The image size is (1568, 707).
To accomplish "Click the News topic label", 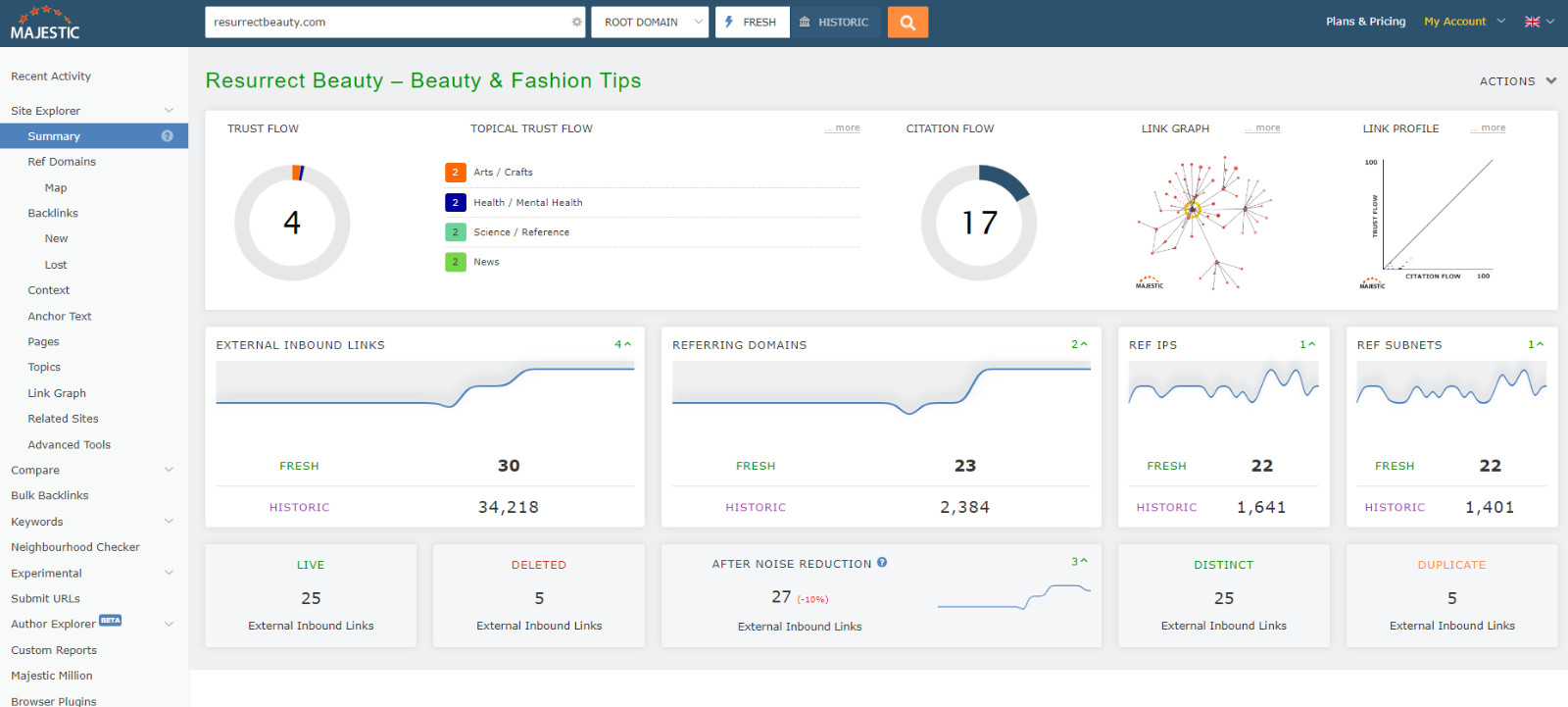I will [486, 262].
